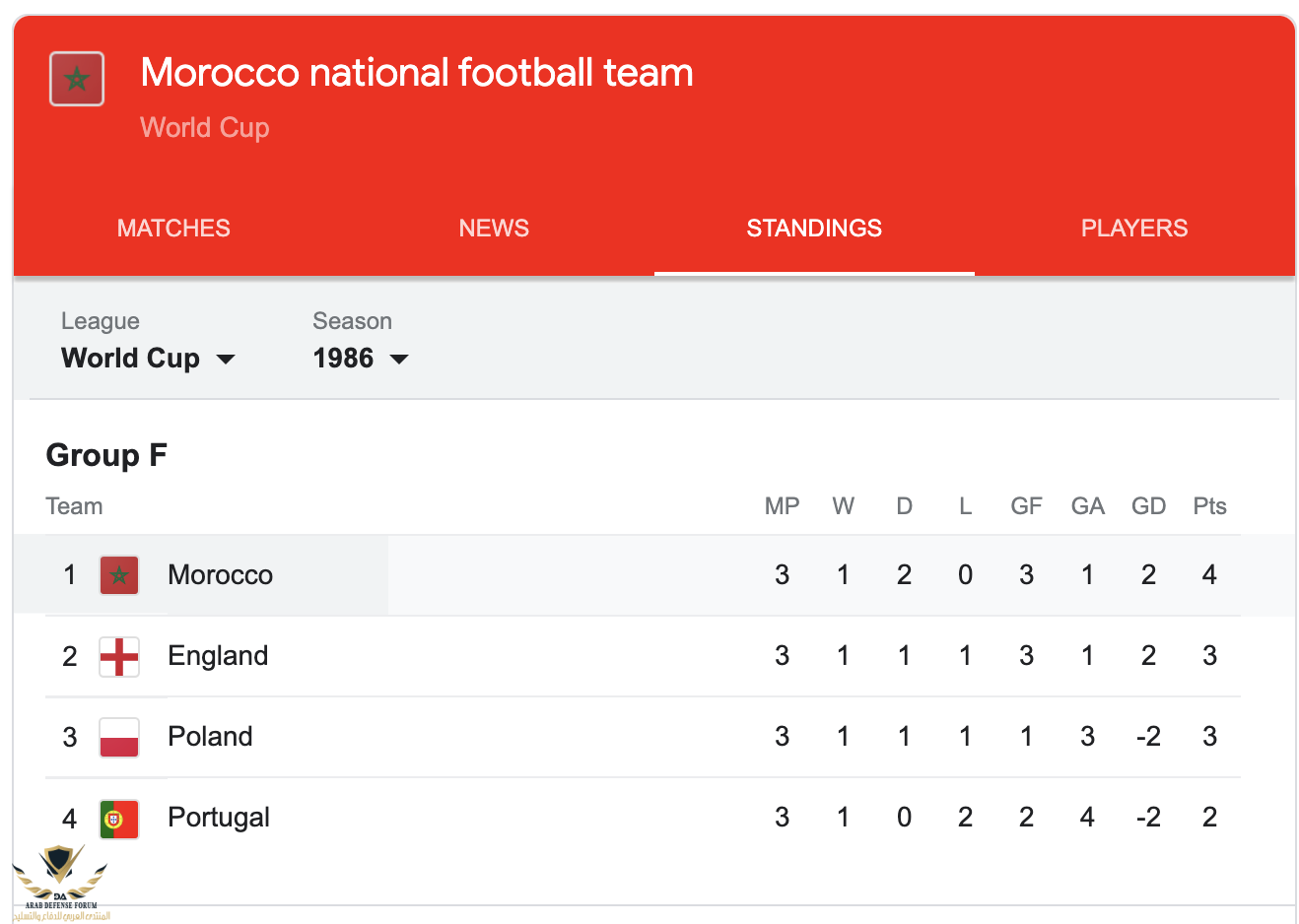The image size is (1299, 924).
Task: Click Portugal's draws value 0
Action: [904, 818]
